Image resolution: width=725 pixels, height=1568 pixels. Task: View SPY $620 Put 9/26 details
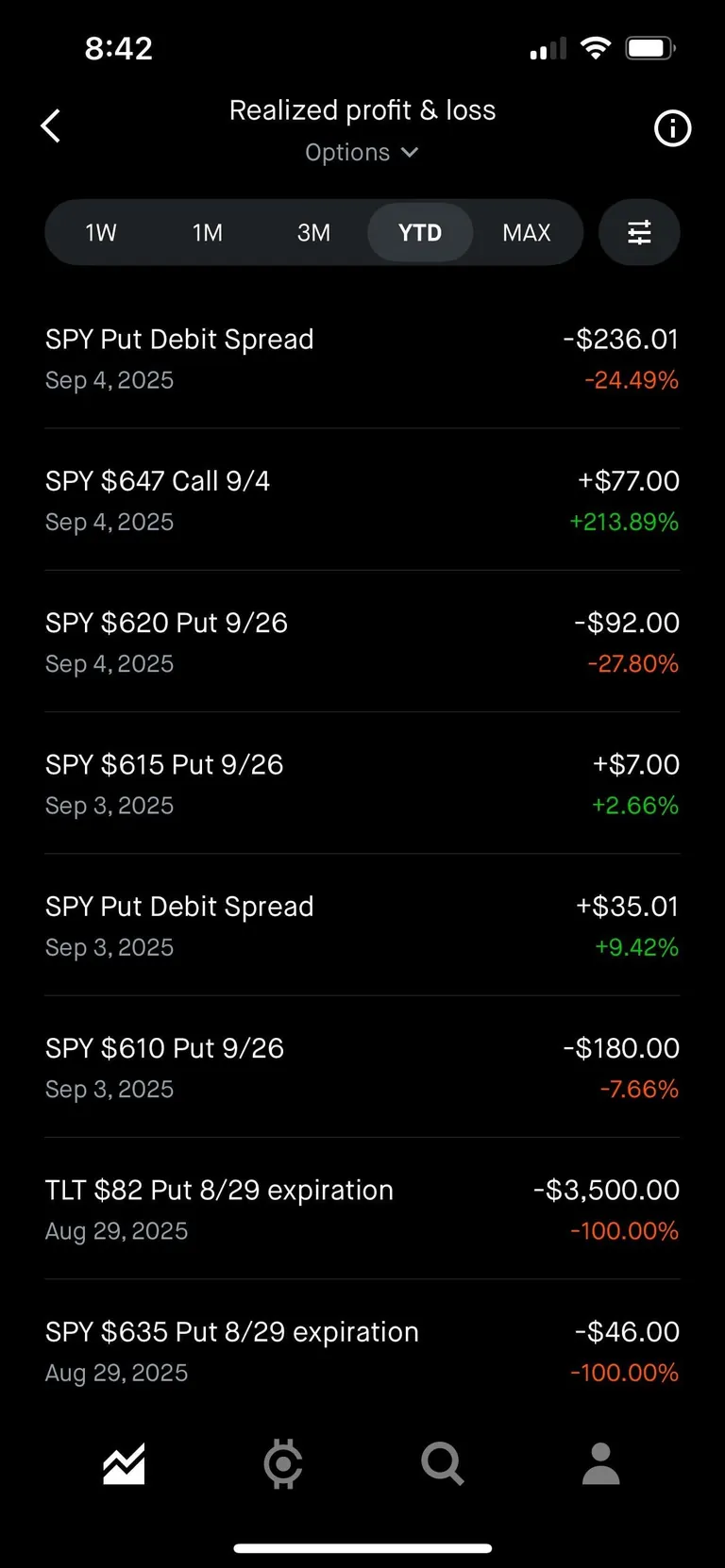[362, 642]
